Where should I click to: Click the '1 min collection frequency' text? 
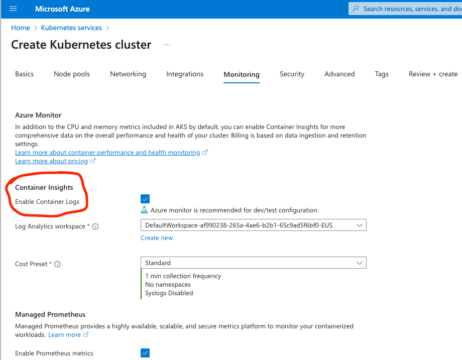[183, 276]
